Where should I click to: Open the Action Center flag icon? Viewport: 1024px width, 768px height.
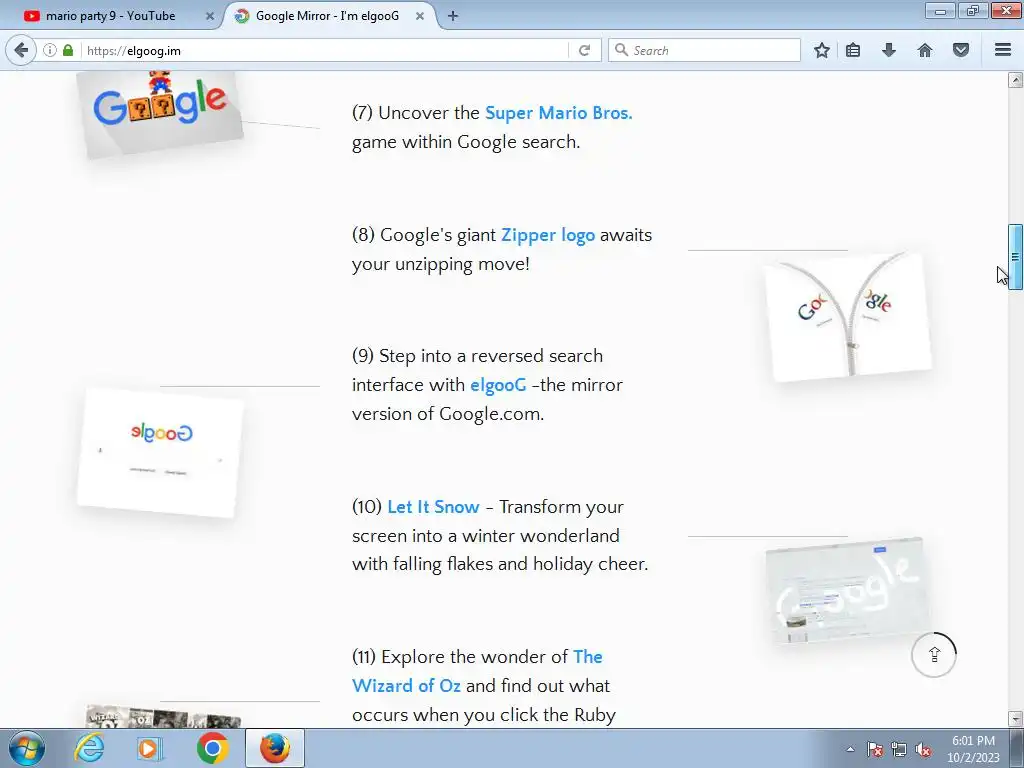[x=874, y=749]
